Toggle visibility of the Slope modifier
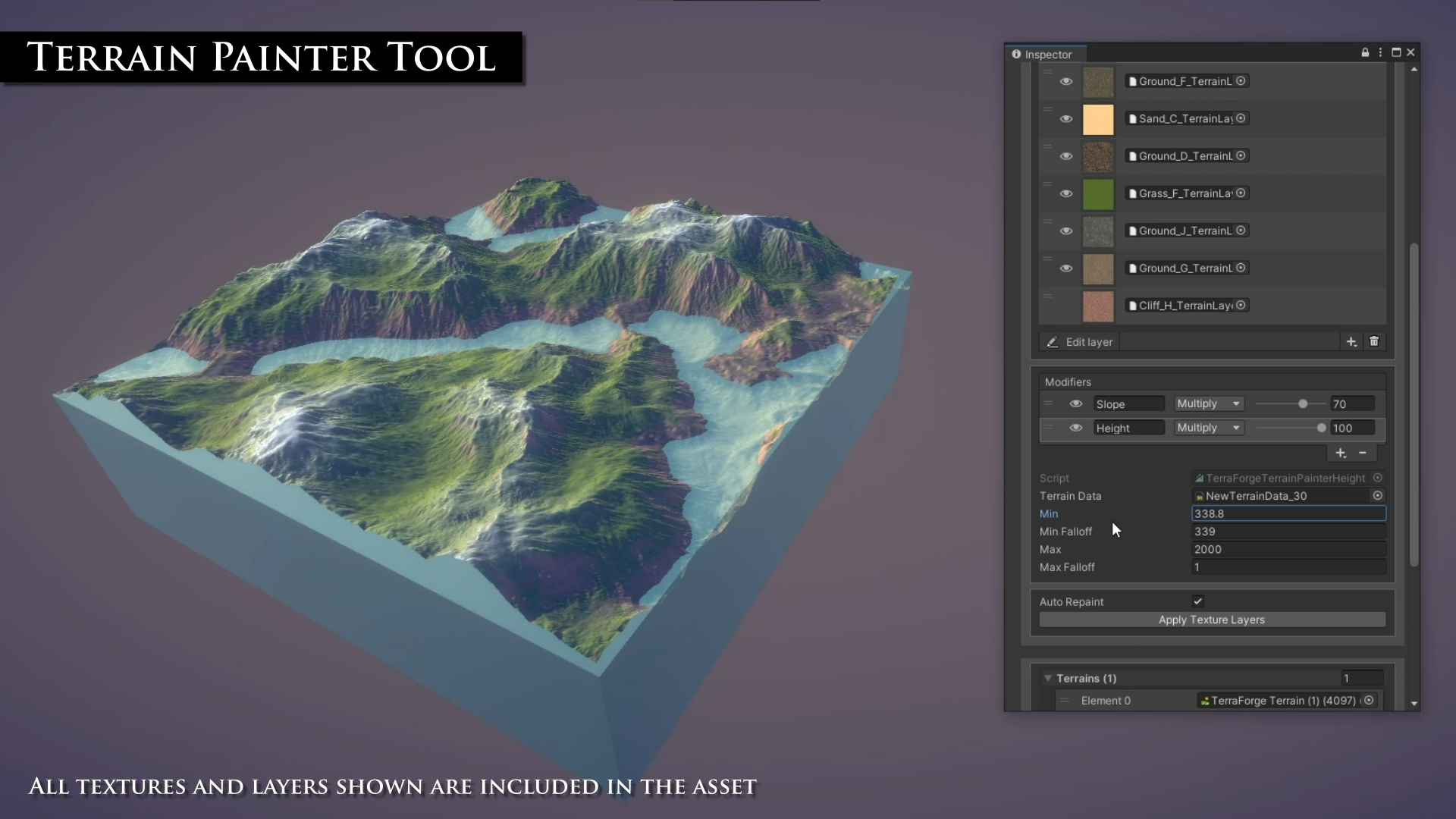The image size is (1456, 819). pyautogui.click(x=1075, y=403)
